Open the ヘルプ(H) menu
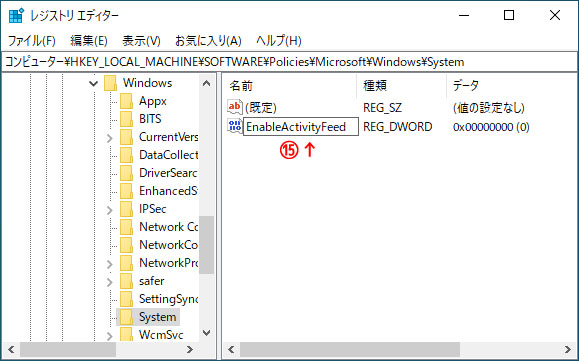The width and height of the screenshot is (579, 361). click(279, 41)
